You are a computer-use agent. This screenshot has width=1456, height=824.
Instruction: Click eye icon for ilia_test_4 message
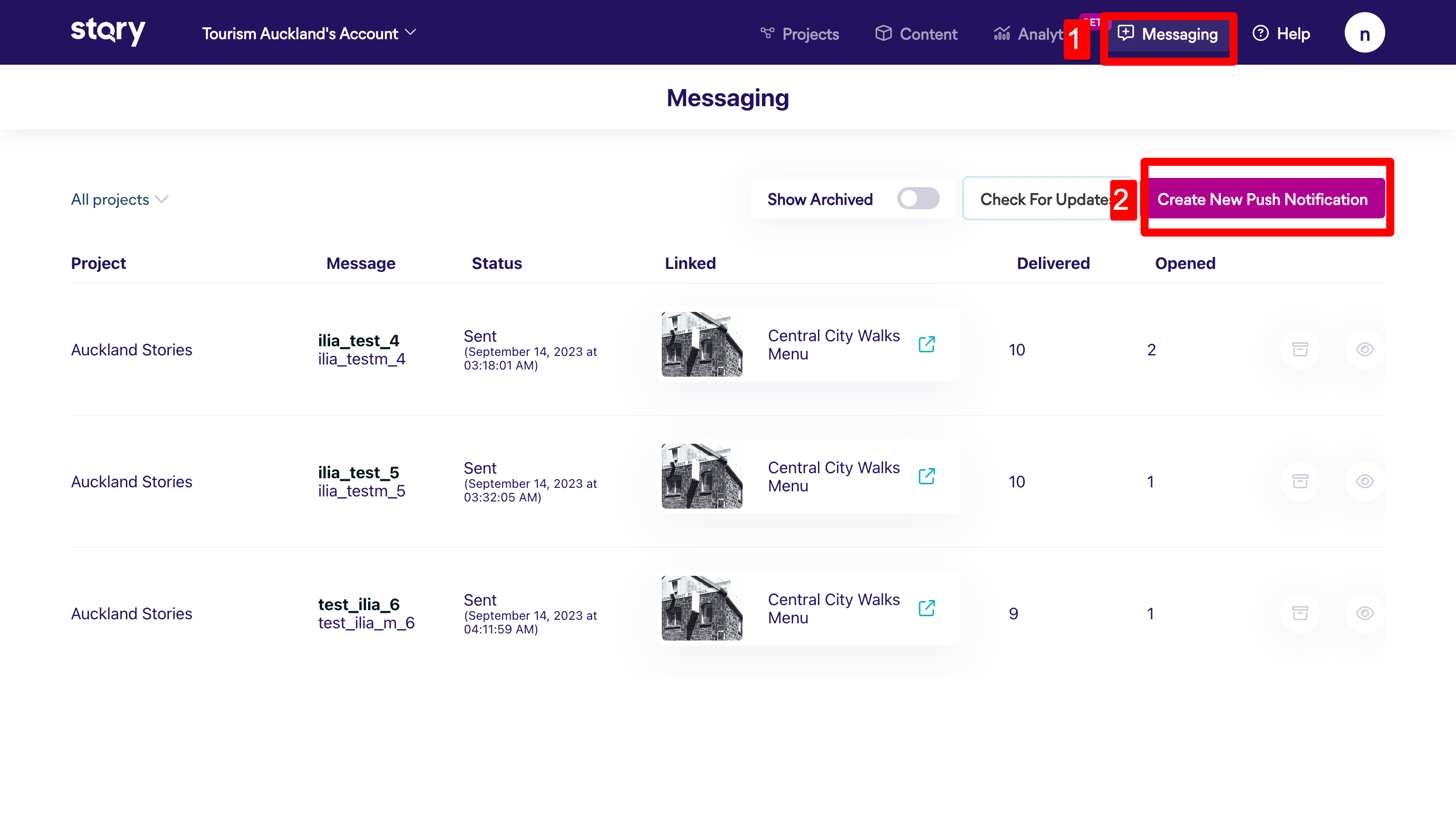(1364, 349)
